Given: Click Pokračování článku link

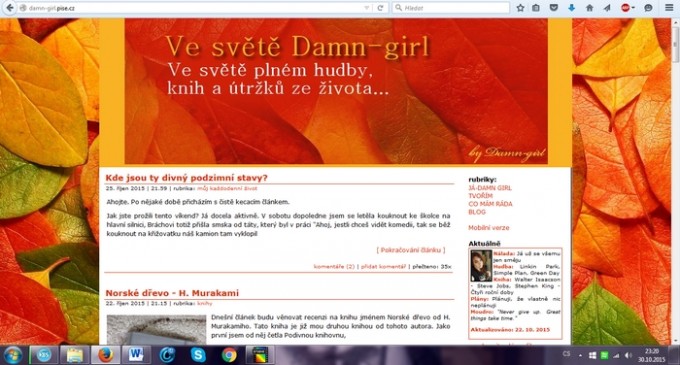Looking at the screenshot, I should point(411,250).
